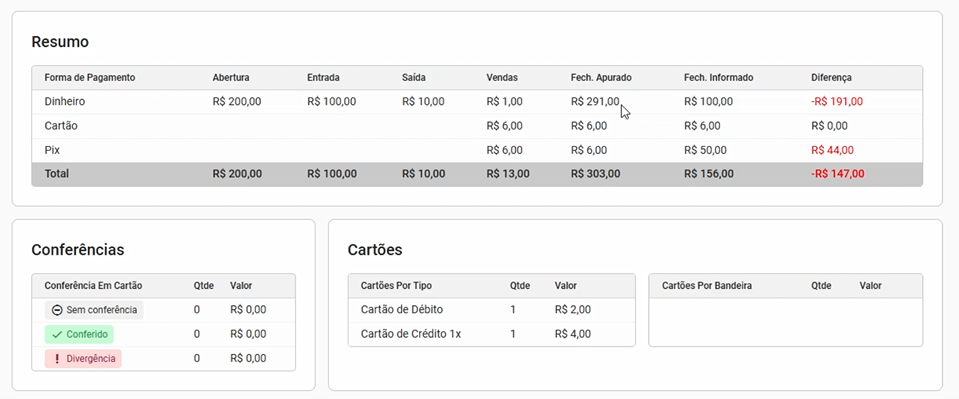Click the Sem conferência minus-circle icon
This screenshot has height=399, width=959.
click(57, 310)
